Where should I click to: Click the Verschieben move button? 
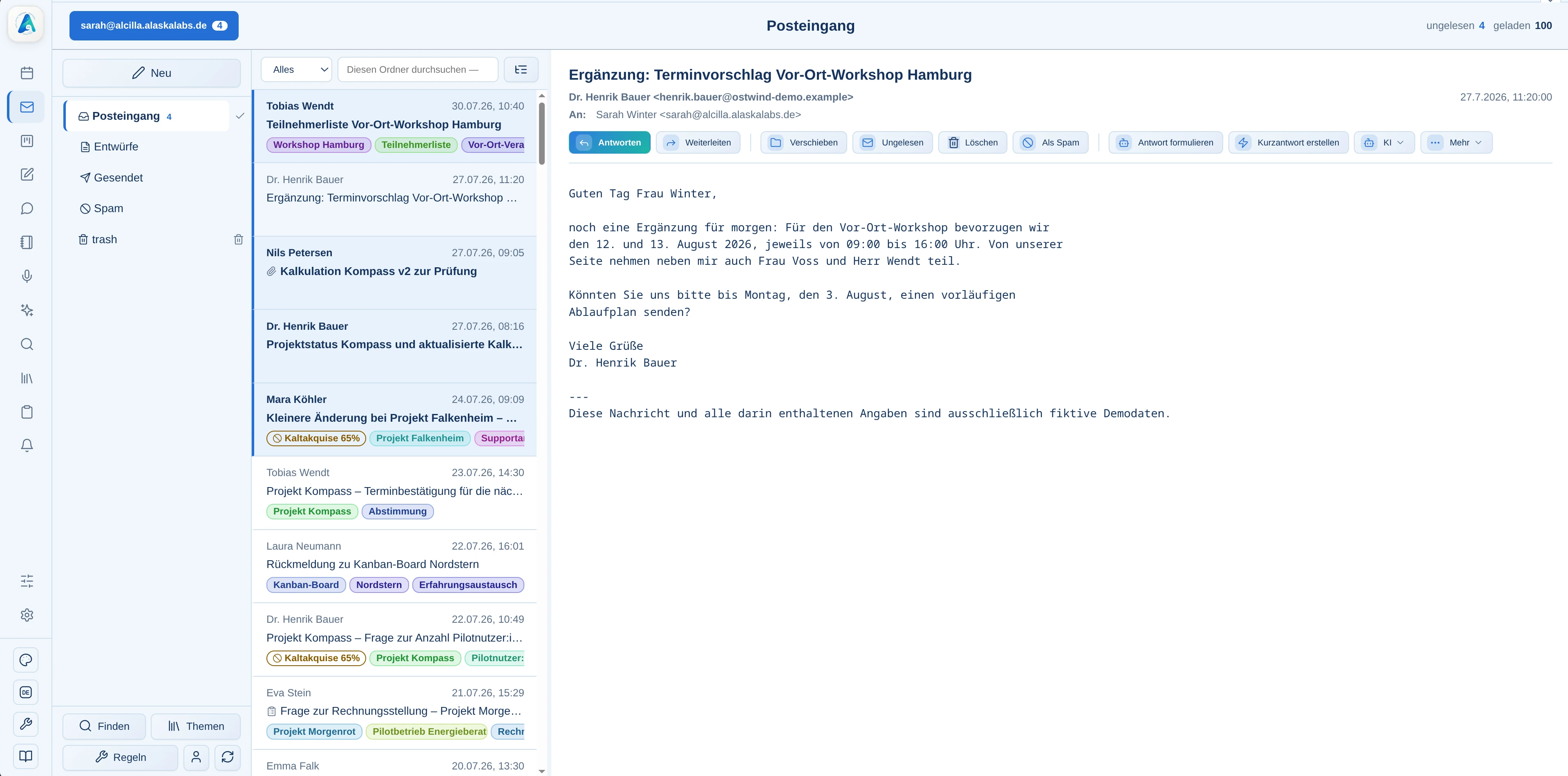tap(803, 143)
